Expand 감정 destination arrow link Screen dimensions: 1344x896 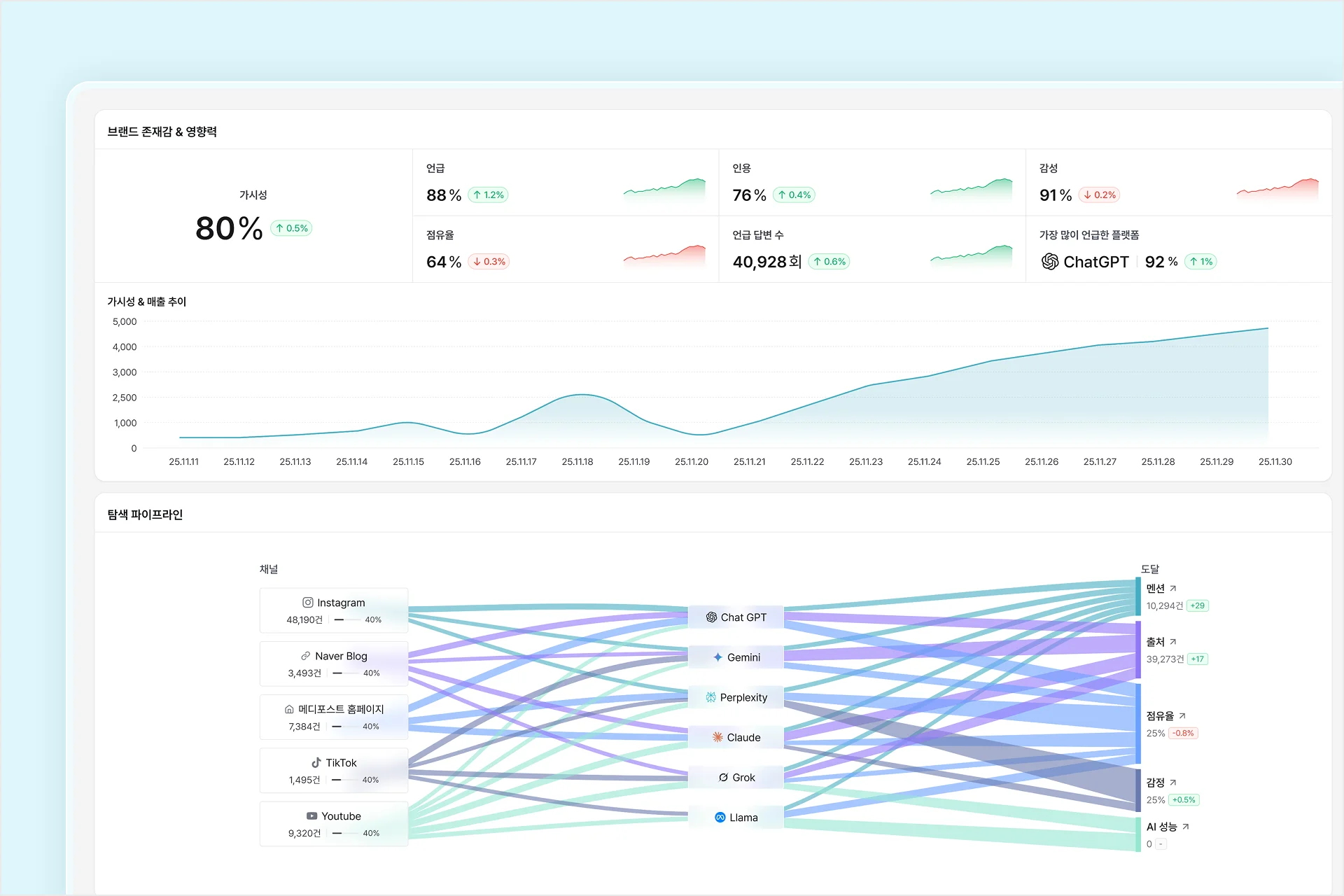1173,783
